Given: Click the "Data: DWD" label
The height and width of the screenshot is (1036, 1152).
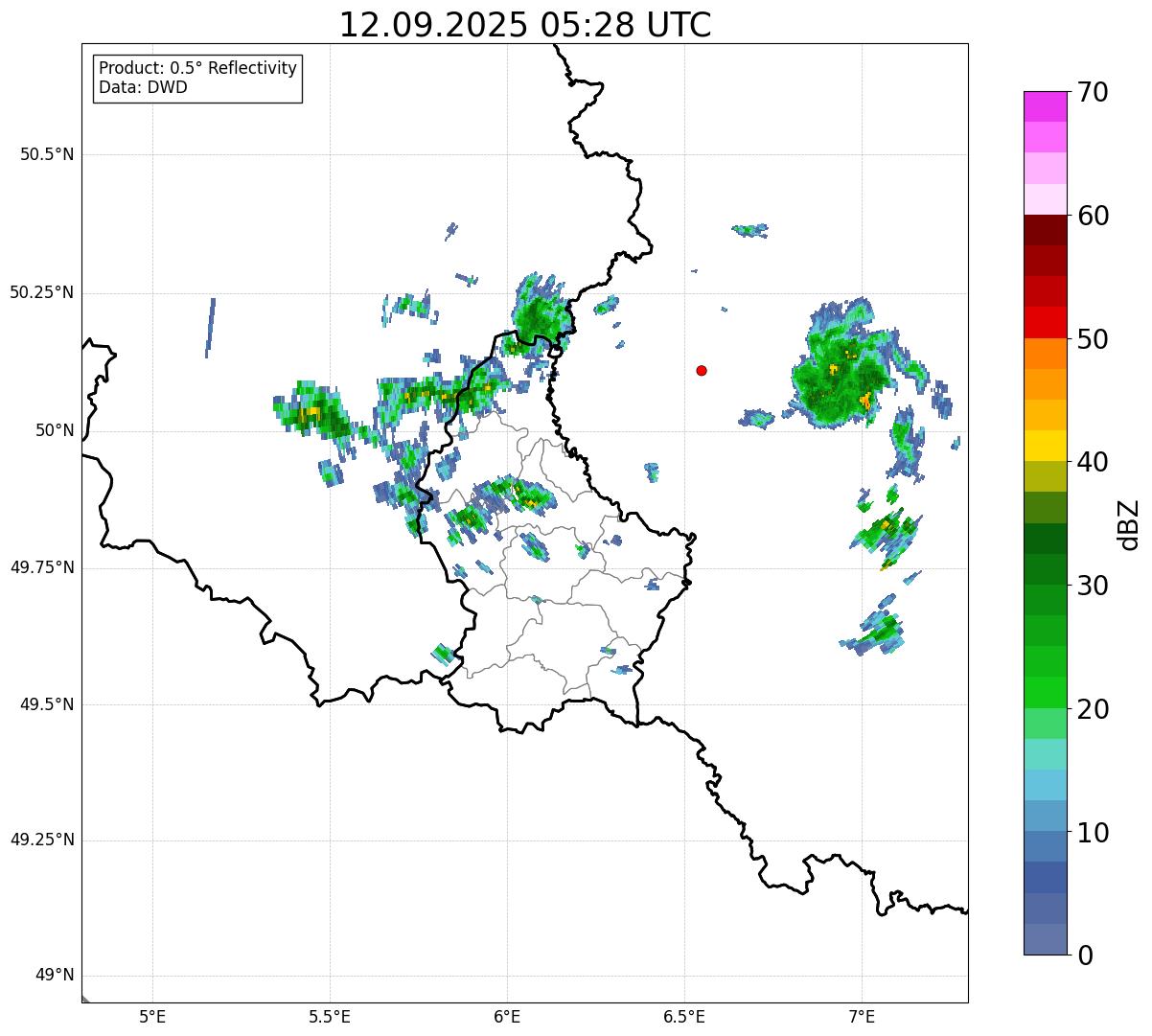Looking at the screenshot, I should pyautogui.click(x=143, y=87).
